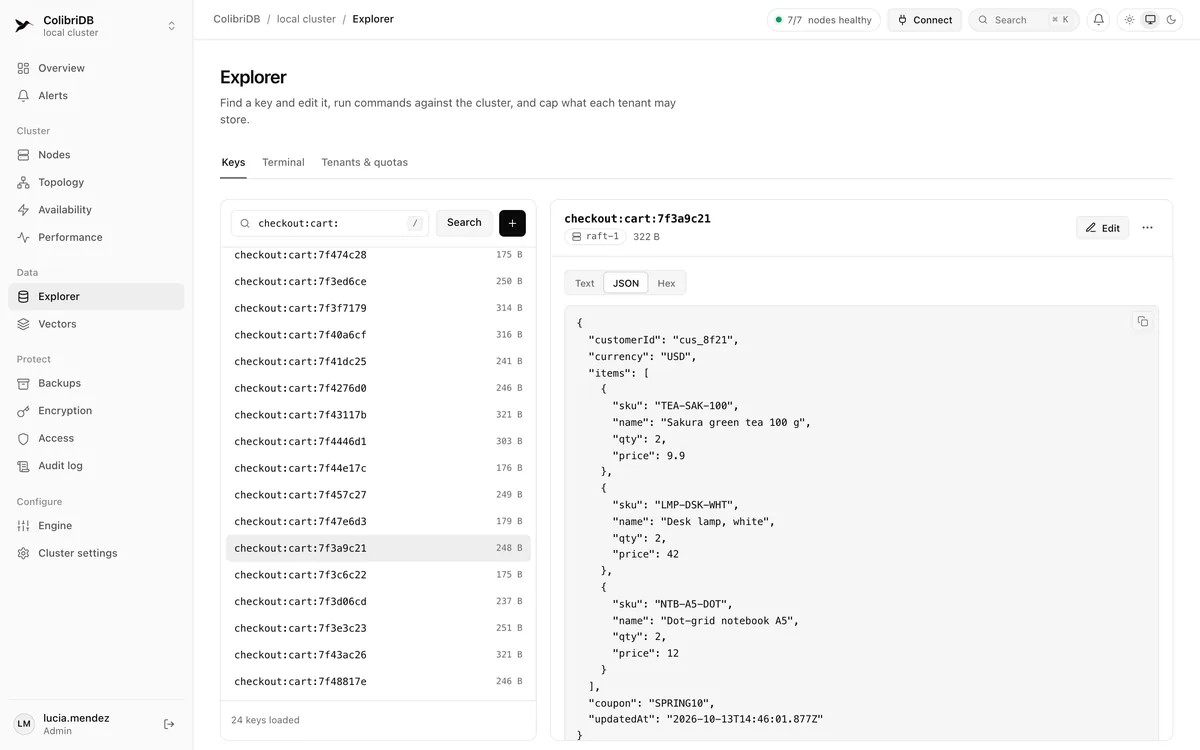Click the sign-out icon next to lucia.mendez
The image size is (1200, 750).
tap(169, 724)
